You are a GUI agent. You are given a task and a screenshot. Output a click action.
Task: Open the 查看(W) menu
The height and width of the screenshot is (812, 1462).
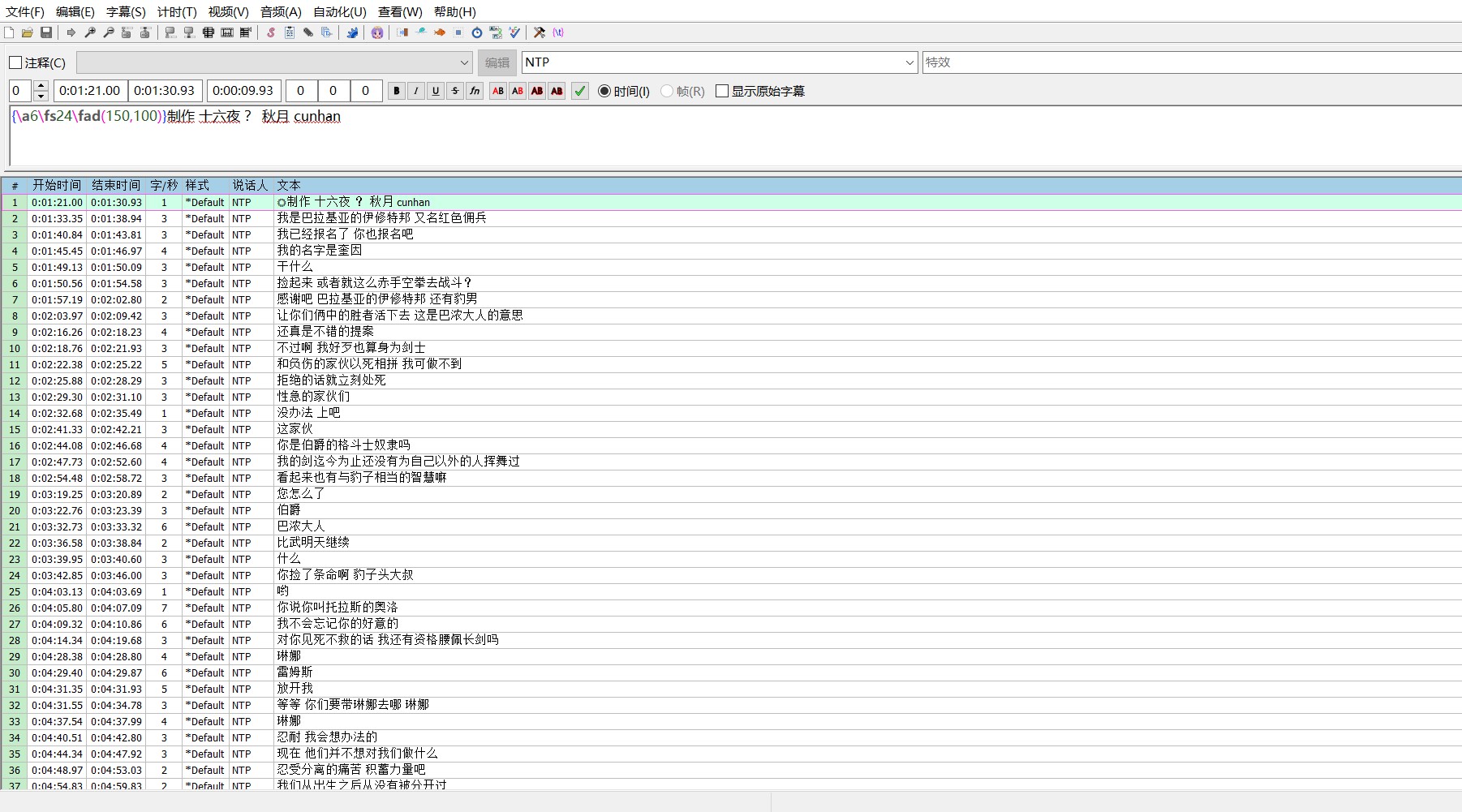400,12
